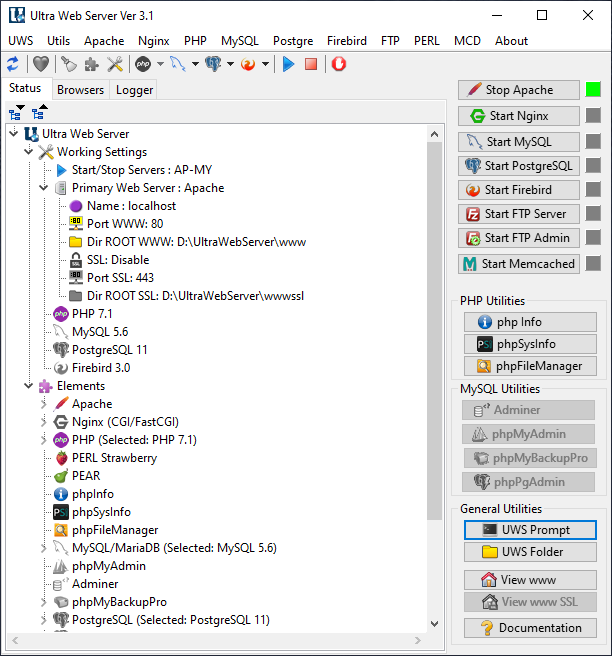This screenshot has width=612, height=656.
Task: Switch to the Logger tab
Action: point(134,90)
